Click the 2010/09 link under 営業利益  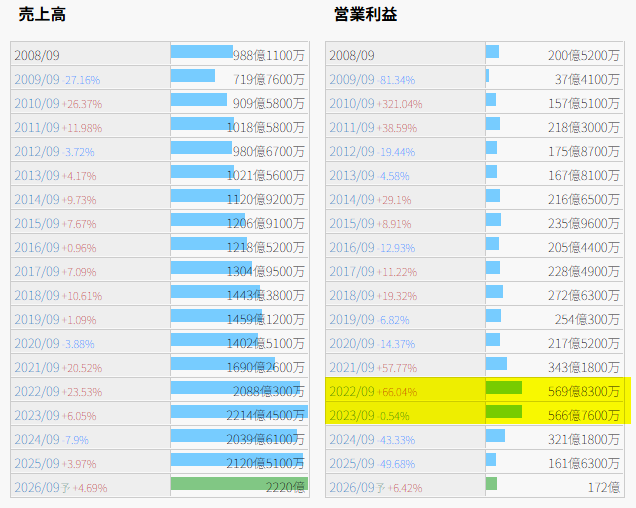coord(351,103)
